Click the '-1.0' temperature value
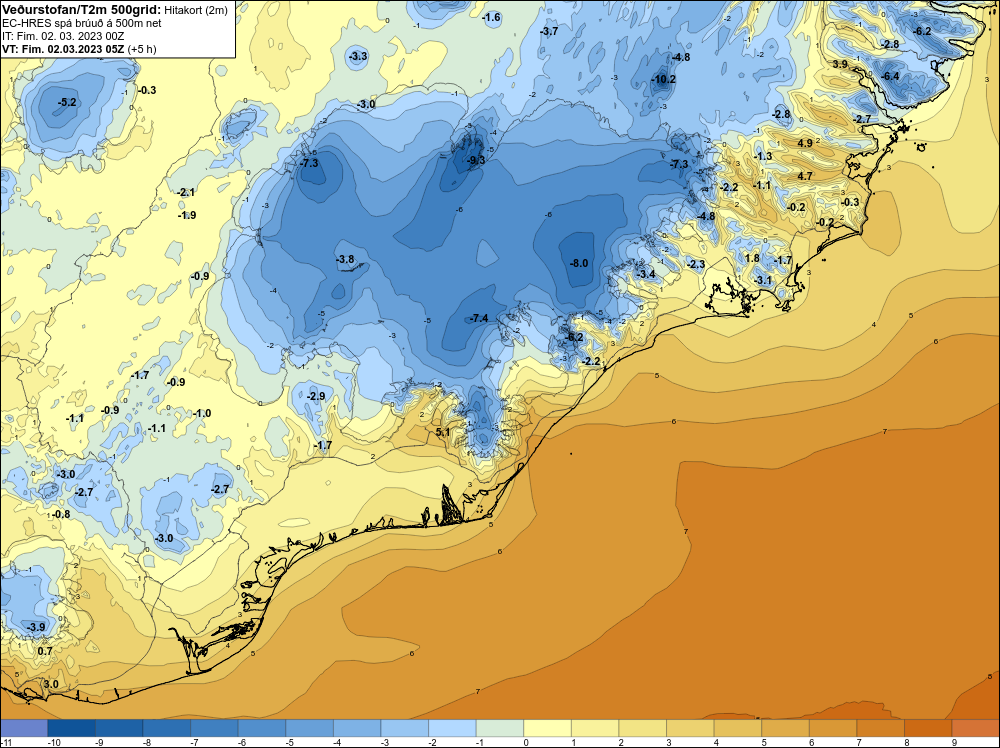1000x748 pixels. coord(202,413)
